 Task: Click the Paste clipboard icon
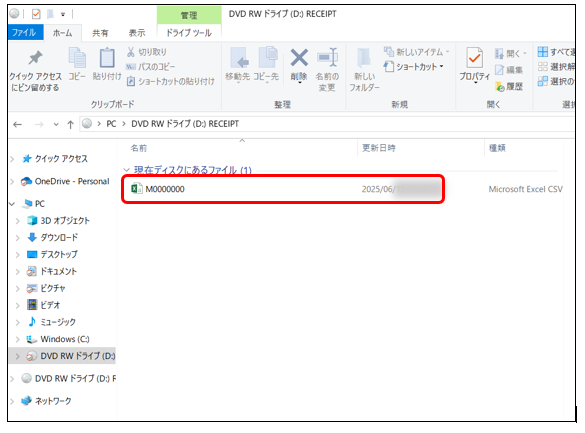pos(107,58)
